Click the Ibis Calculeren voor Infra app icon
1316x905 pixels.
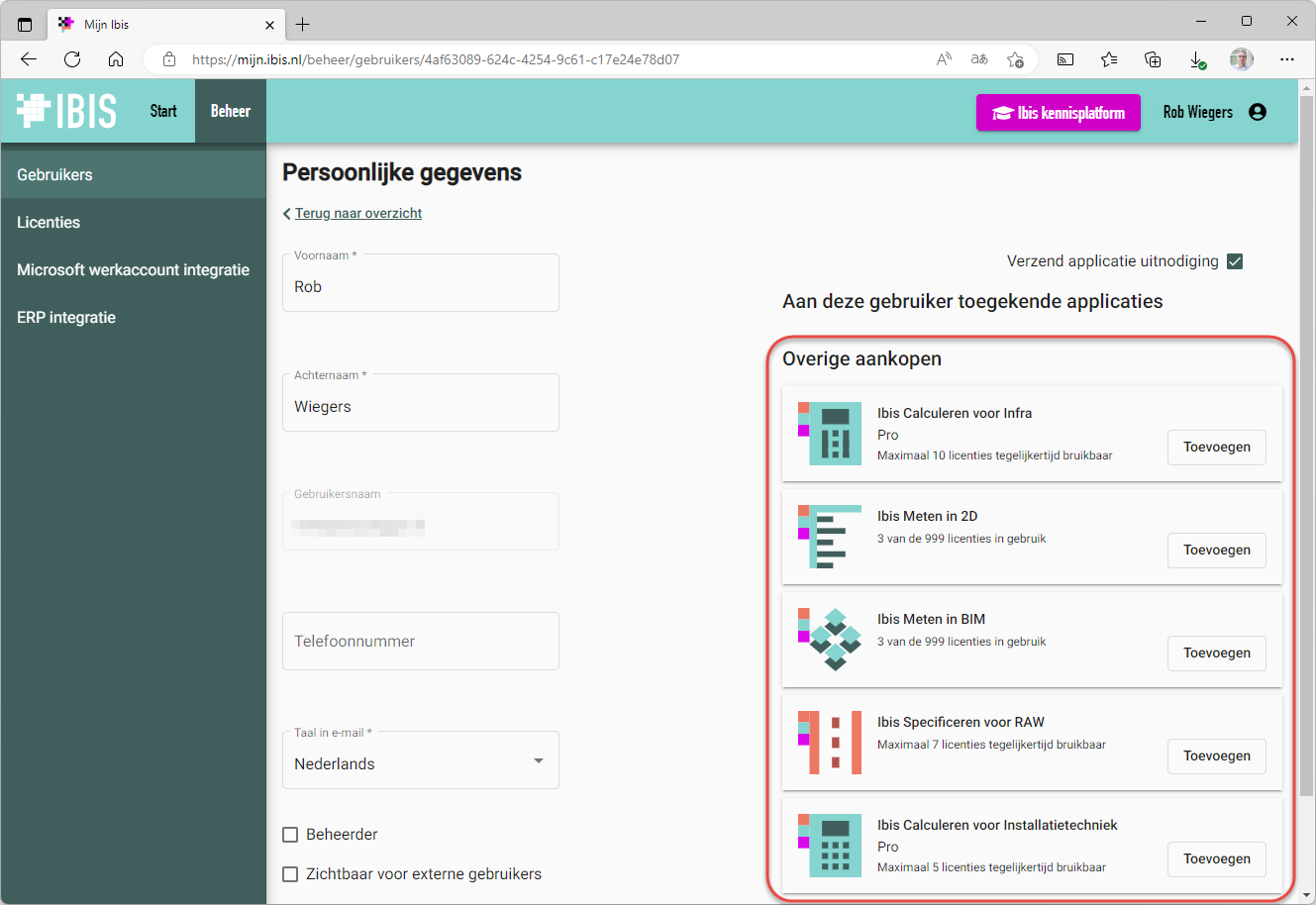tap(830, 434)
